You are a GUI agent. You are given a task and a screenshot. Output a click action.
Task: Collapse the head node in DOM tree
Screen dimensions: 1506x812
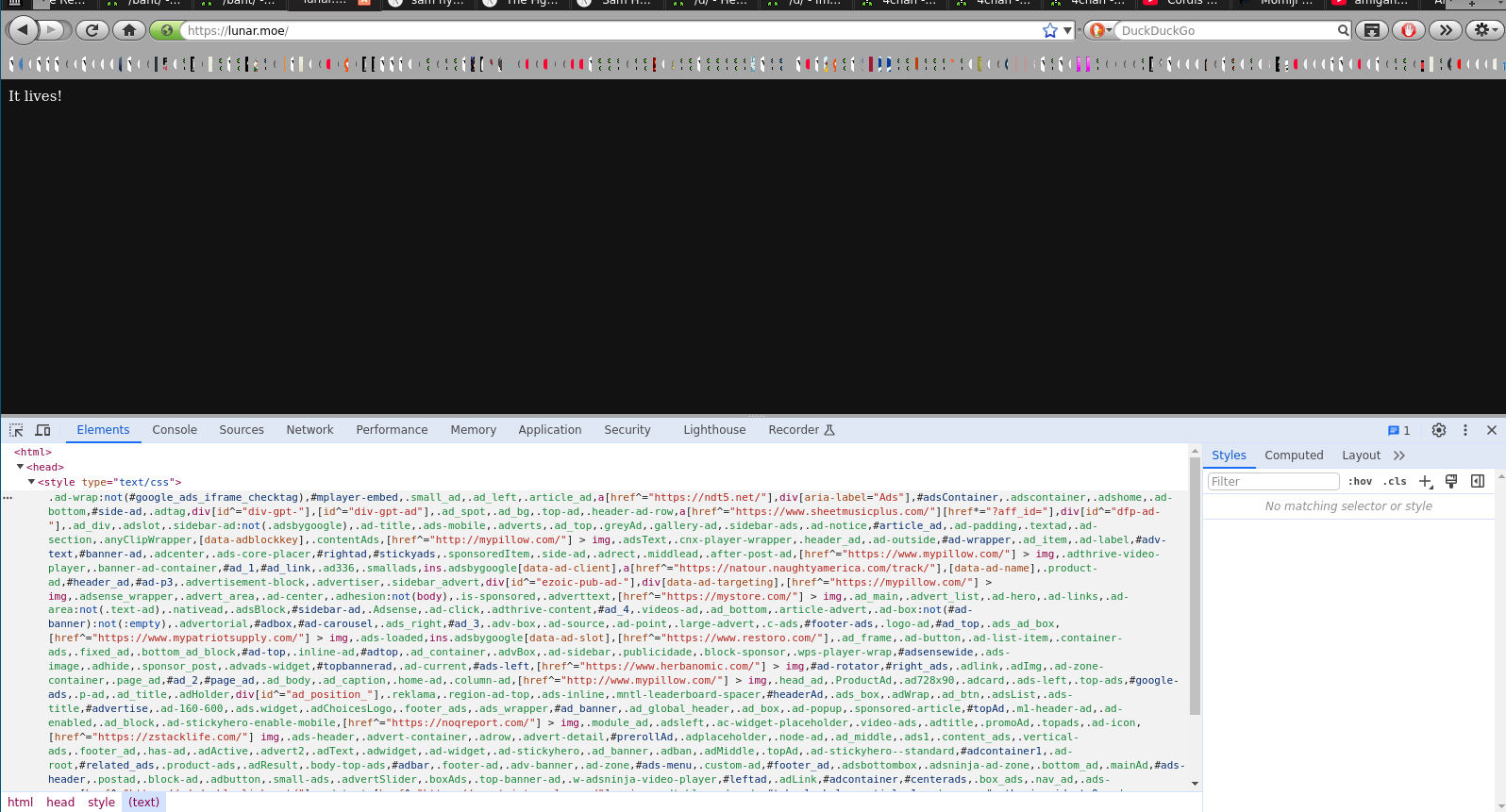point(20,467)
